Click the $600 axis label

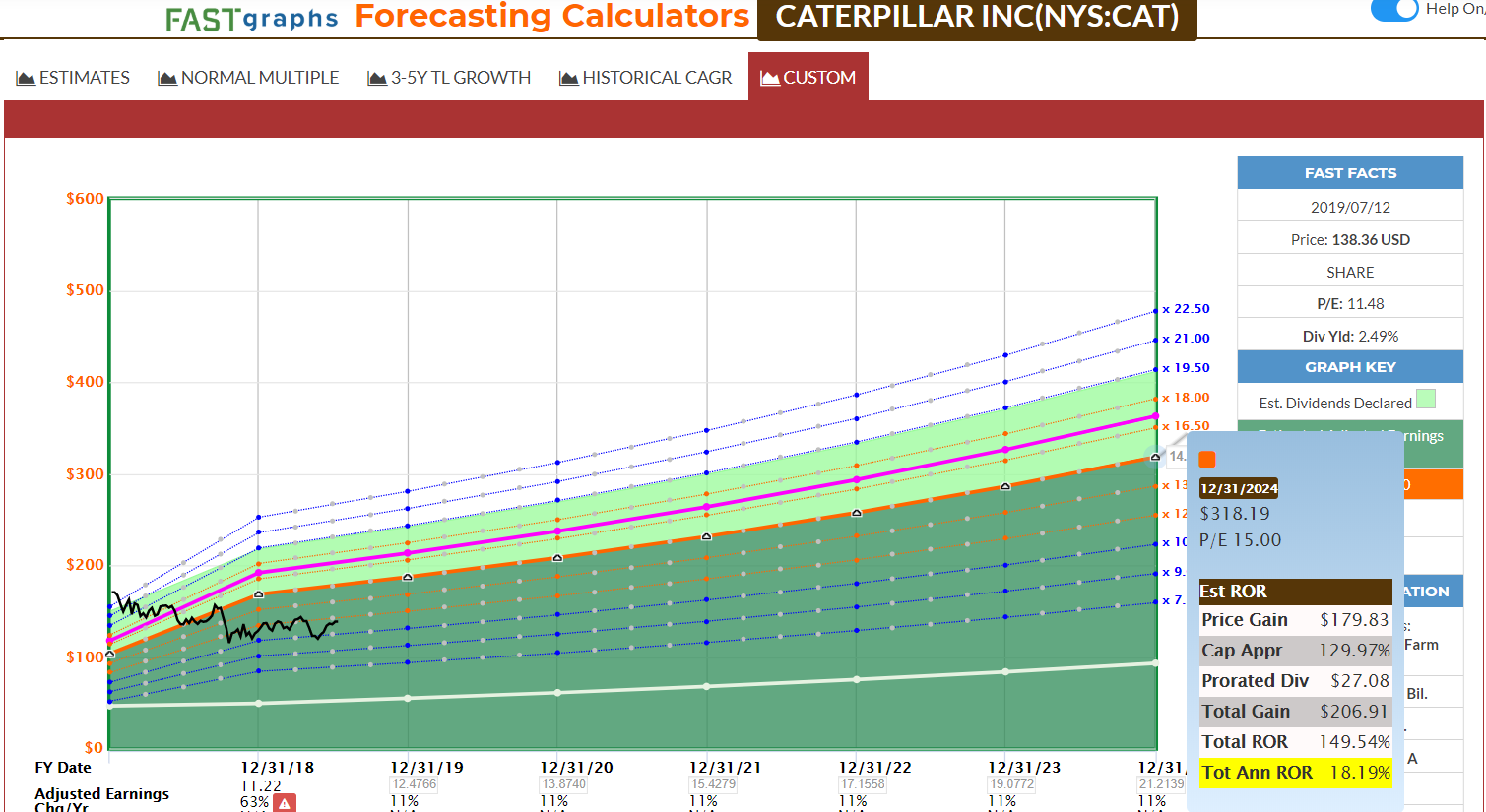tap(85, 199)
